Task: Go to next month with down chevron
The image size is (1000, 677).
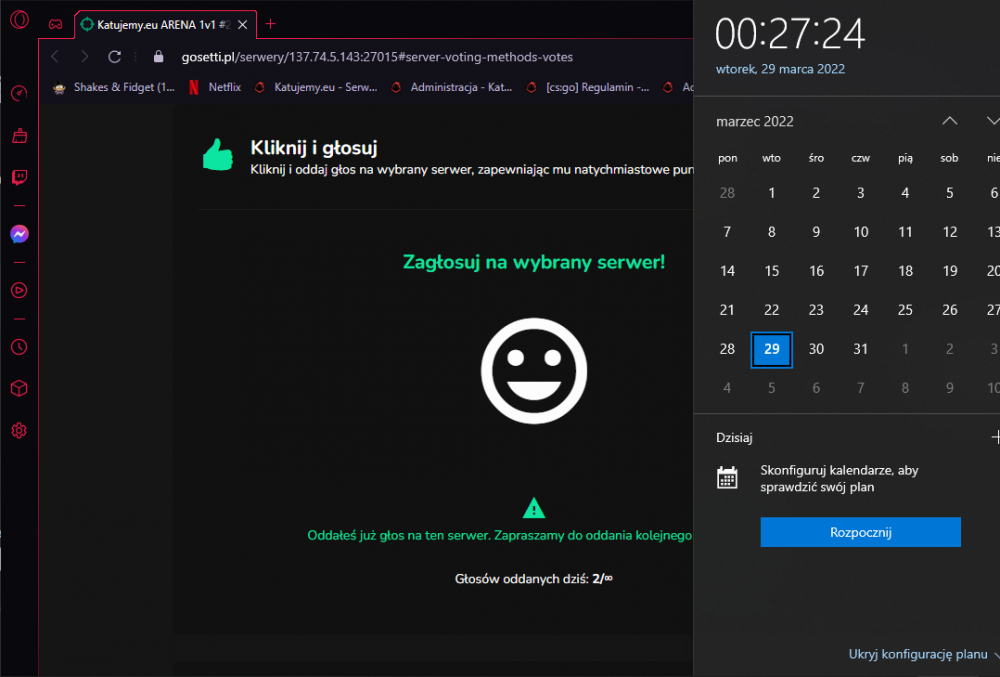Action: coord(992,120)
